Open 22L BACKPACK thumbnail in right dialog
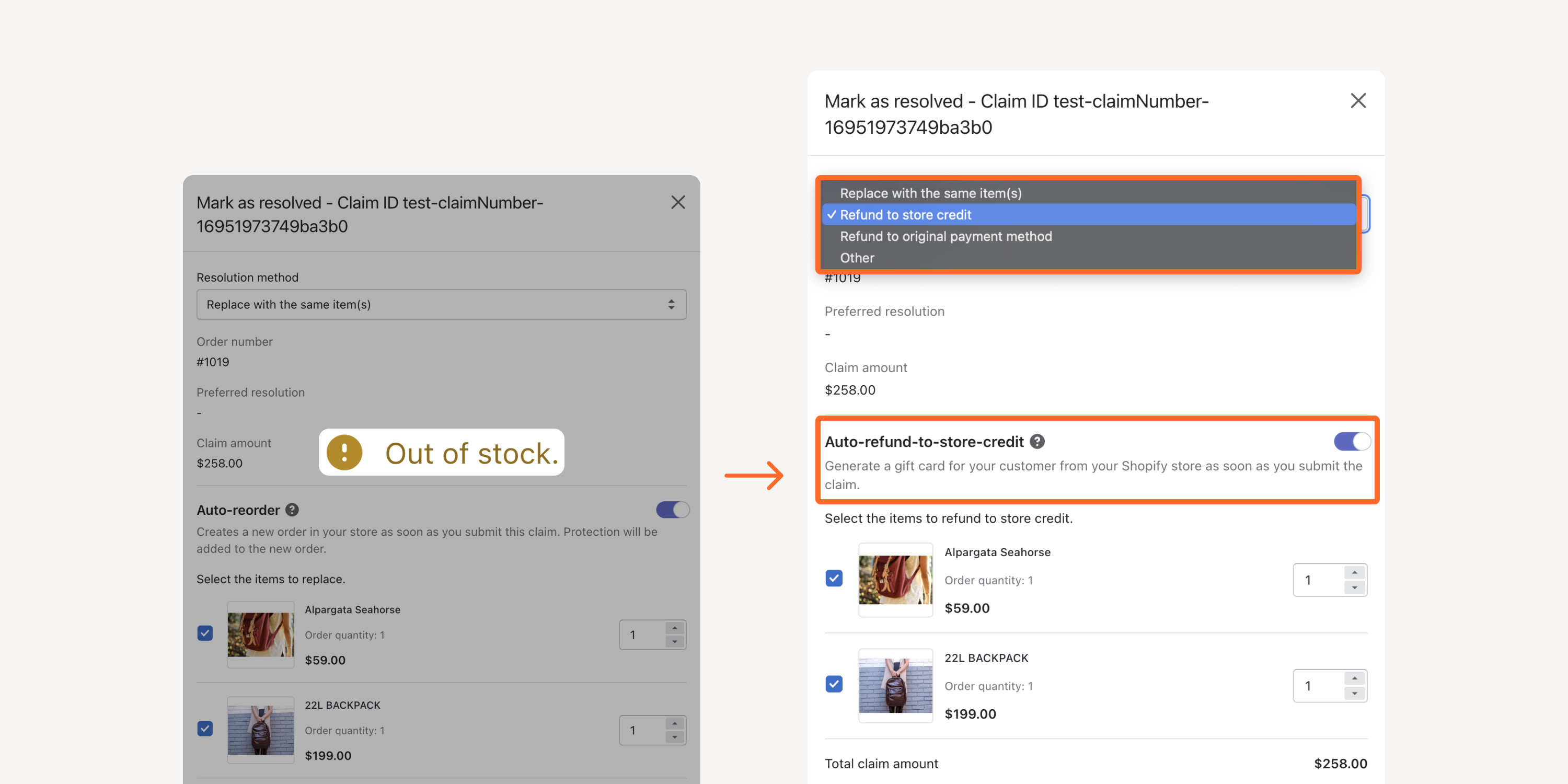 pyautogui.click(x=895, y=685)
